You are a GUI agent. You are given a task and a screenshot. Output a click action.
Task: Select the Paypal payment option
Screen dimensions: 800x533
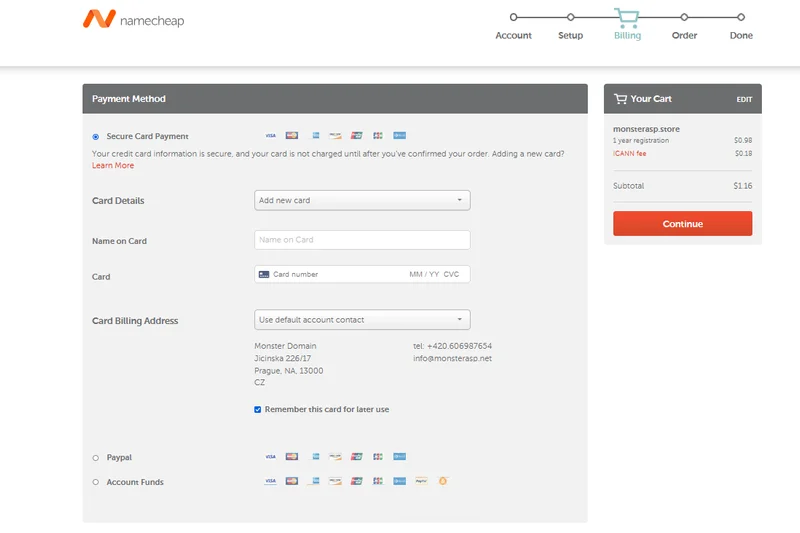(x=96, y=458)
